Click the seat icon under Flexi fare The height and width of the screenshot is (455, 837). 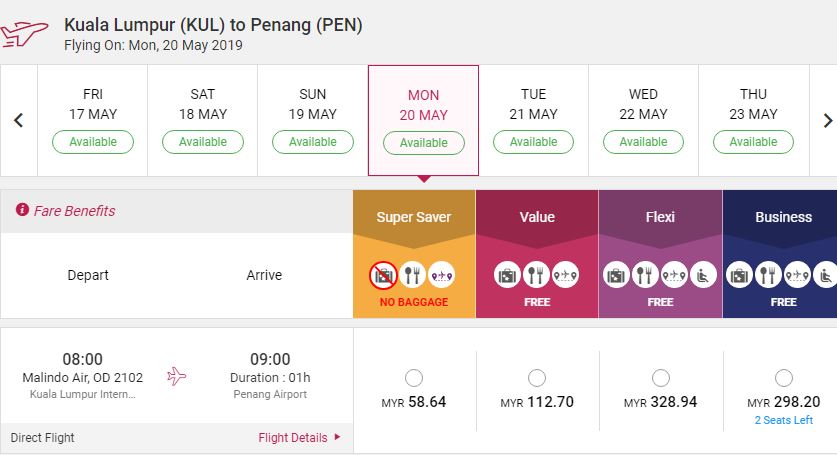click(703, 274)
